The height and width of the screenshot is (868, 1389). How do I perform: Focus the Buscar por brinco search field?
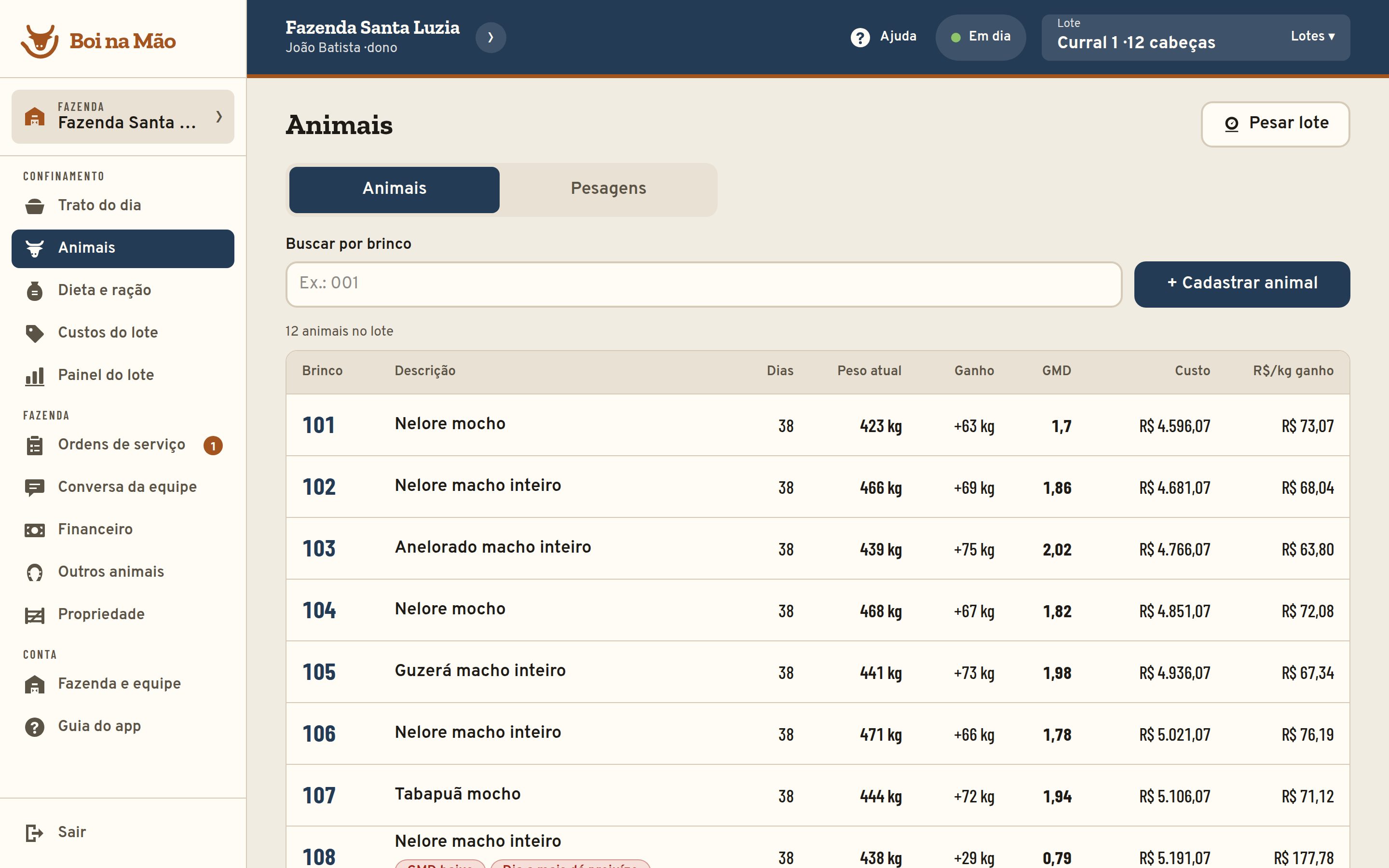pos(704,284)
